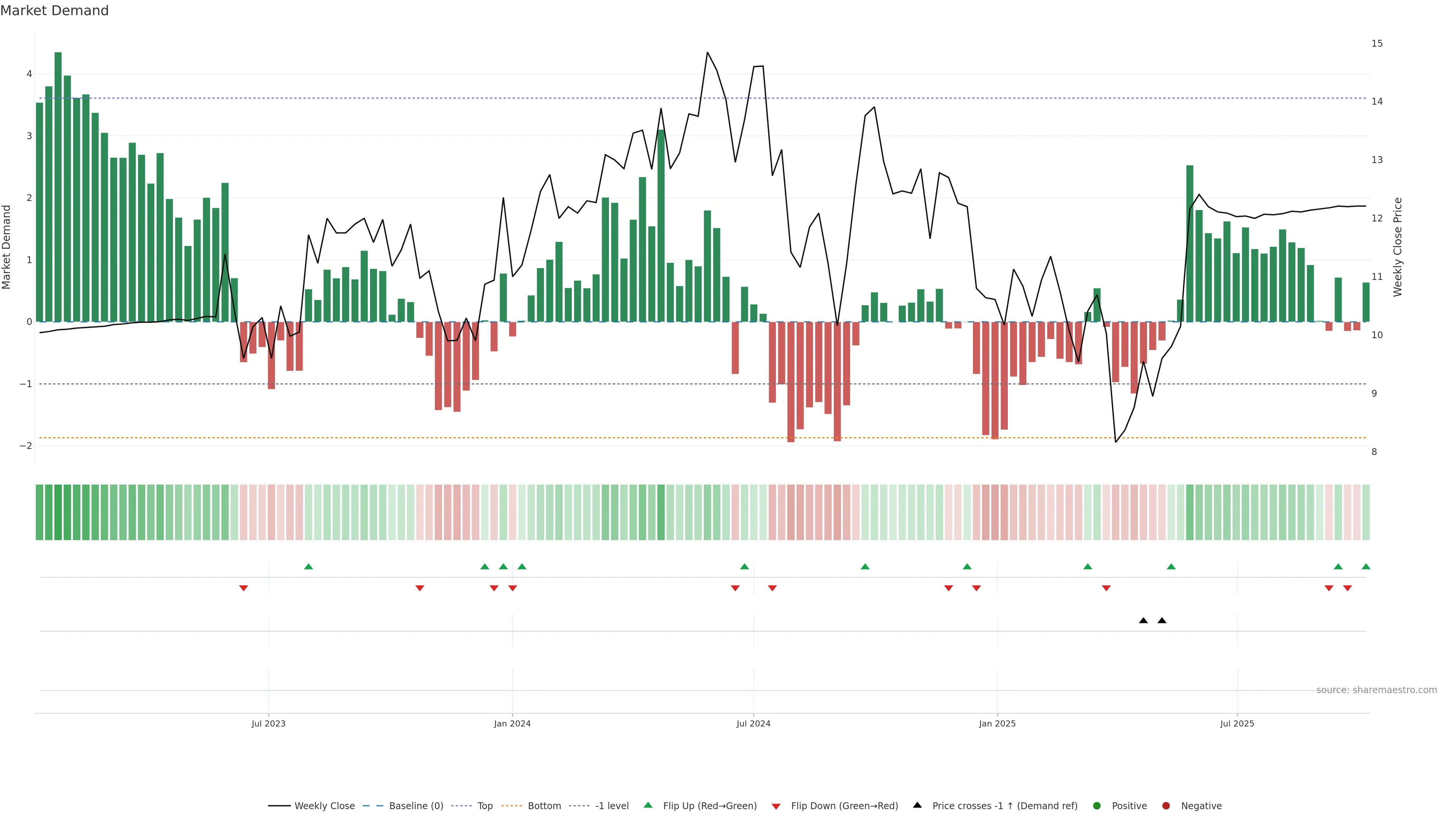This screenshot has width=1456, height=819.
Task: Click the rightmost green flip-up triangle marker
Action: (1365, 566)
